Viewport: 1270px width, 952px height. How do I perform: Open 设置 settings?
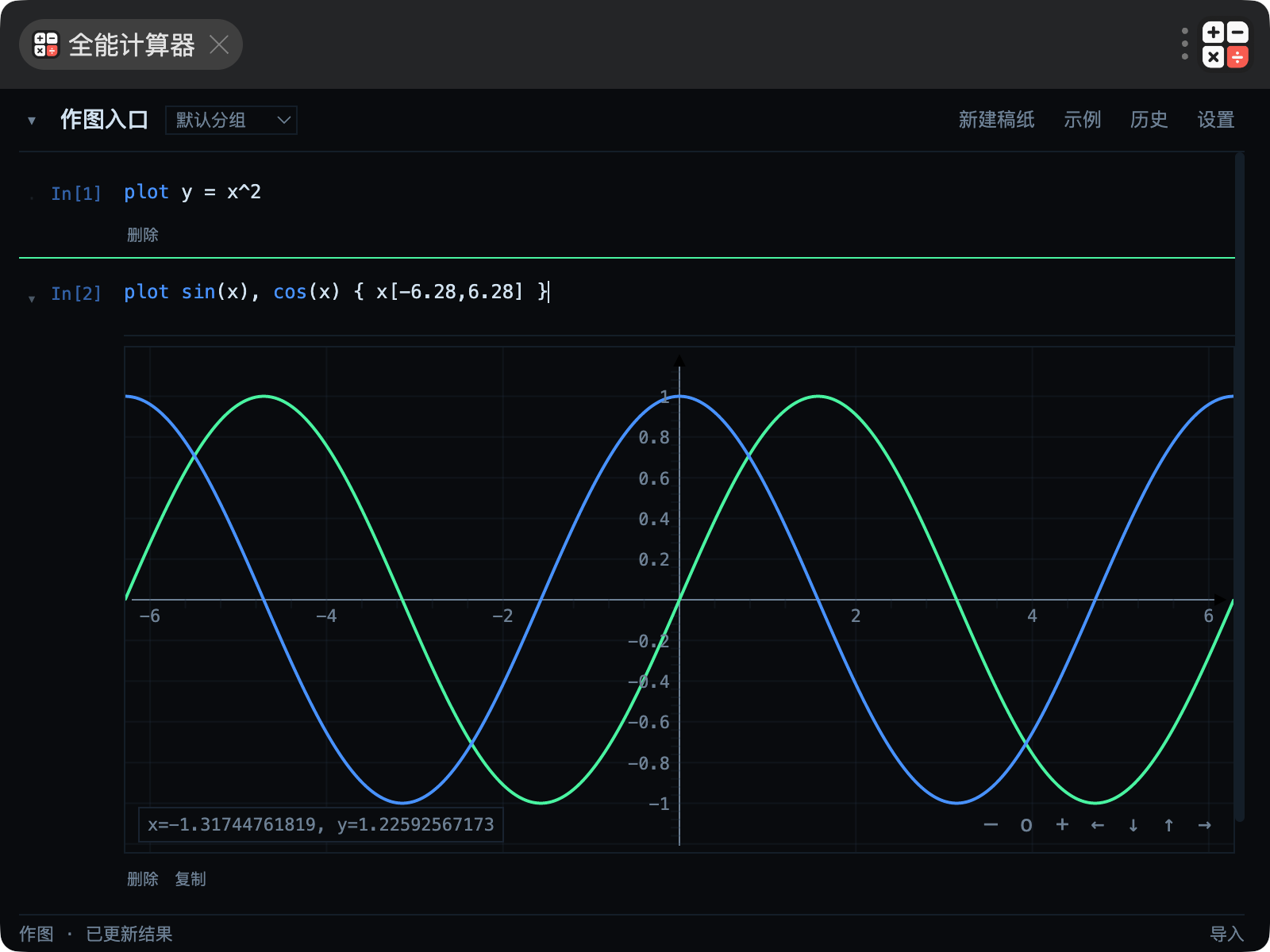pyautogui.click(x=1216, y=120)
